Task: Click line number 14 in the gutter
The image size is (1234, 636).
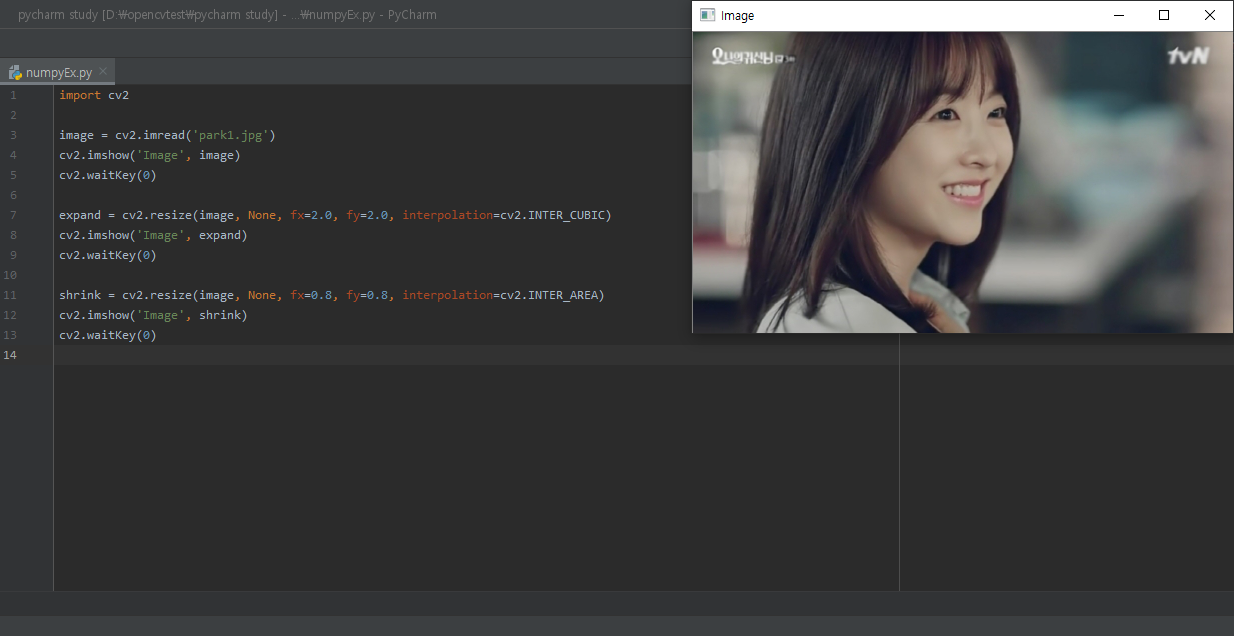Action: pyautogui.click(x=11, y=355)
